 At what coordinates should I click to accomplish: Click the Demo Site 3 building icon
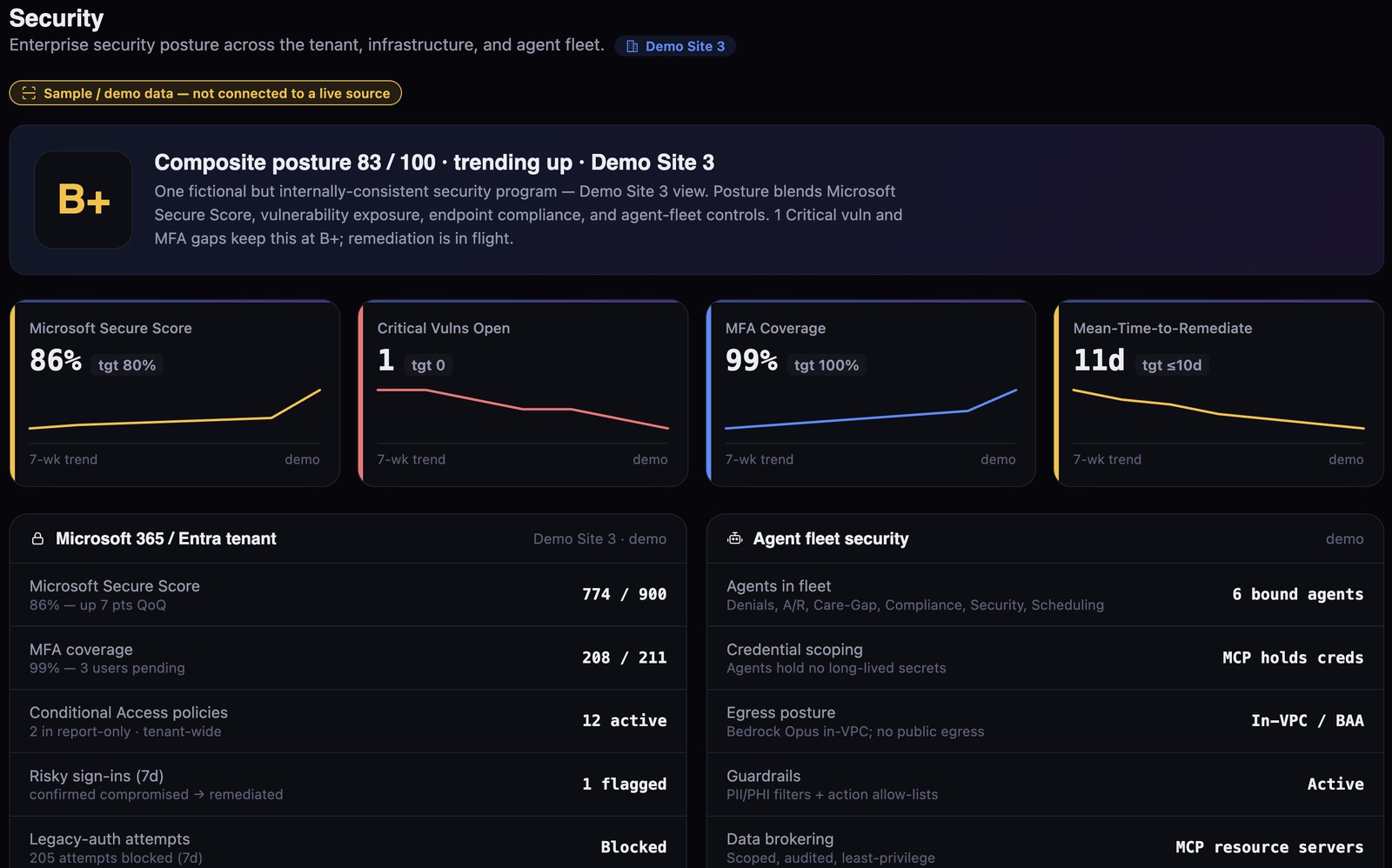632,46
